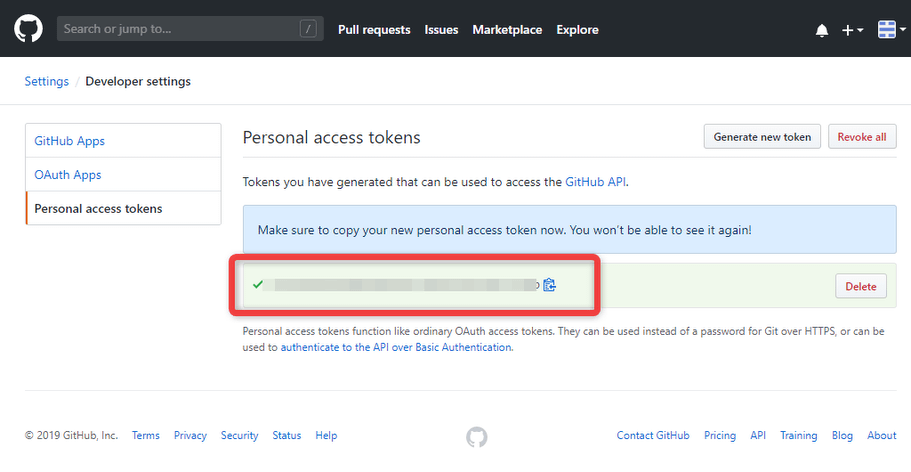Open footer Privacy link
Image resolution: width=911 pixels, height=472 pixels.
[190, 435]
